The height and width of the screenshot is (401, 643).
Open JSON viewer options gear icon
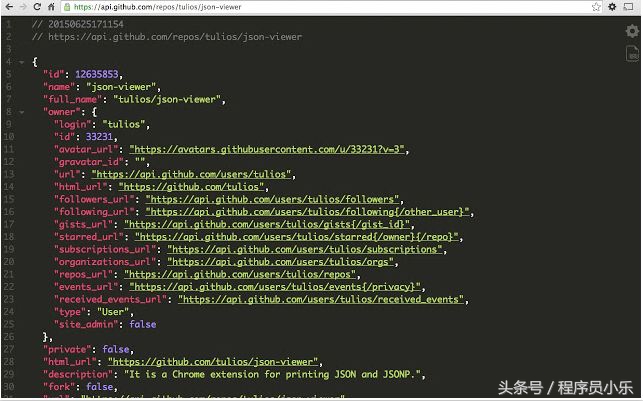(631, 31)
